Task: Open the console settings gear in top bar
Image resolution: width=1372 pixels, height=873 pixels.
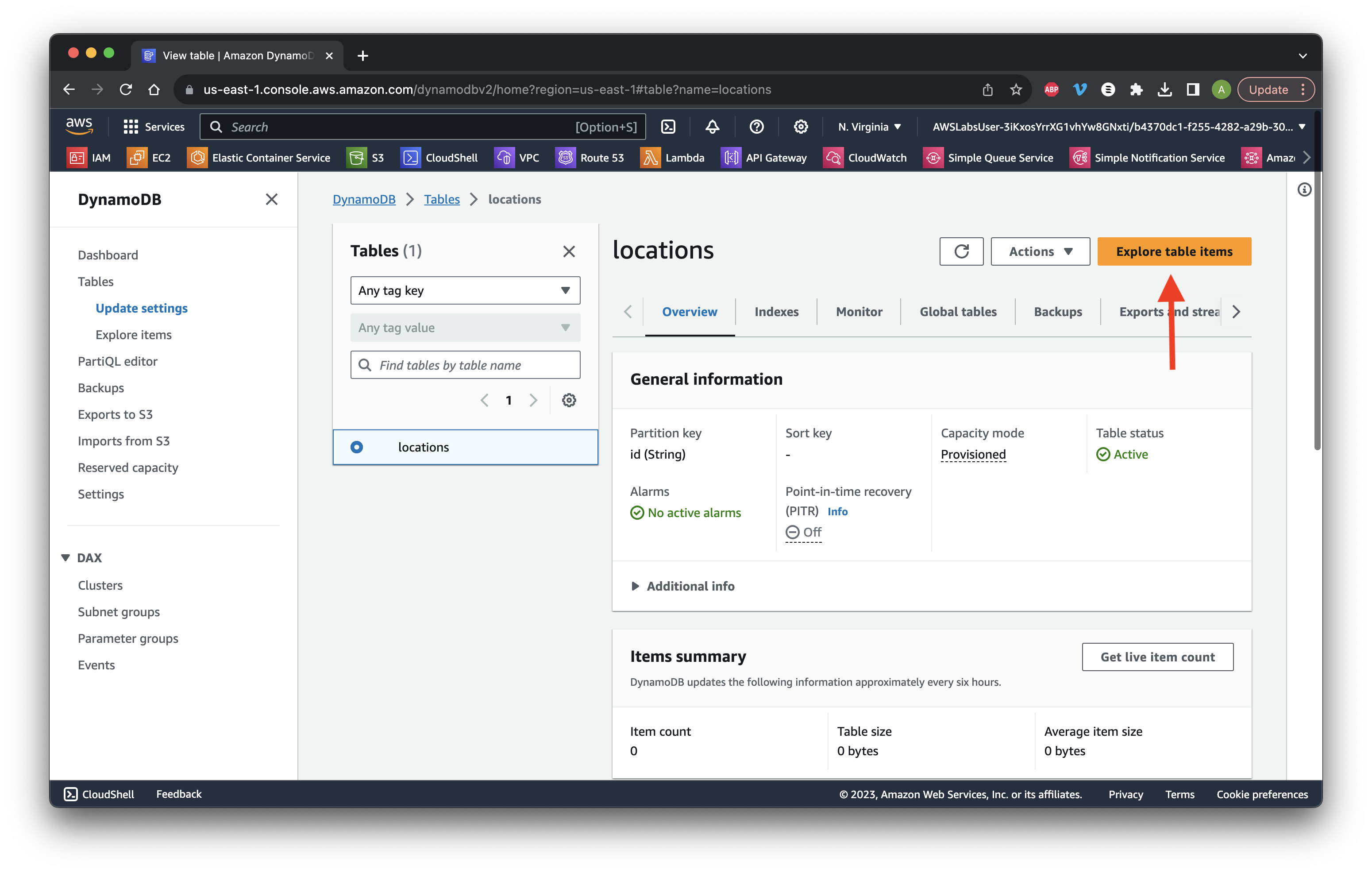Action: (801, 127)
